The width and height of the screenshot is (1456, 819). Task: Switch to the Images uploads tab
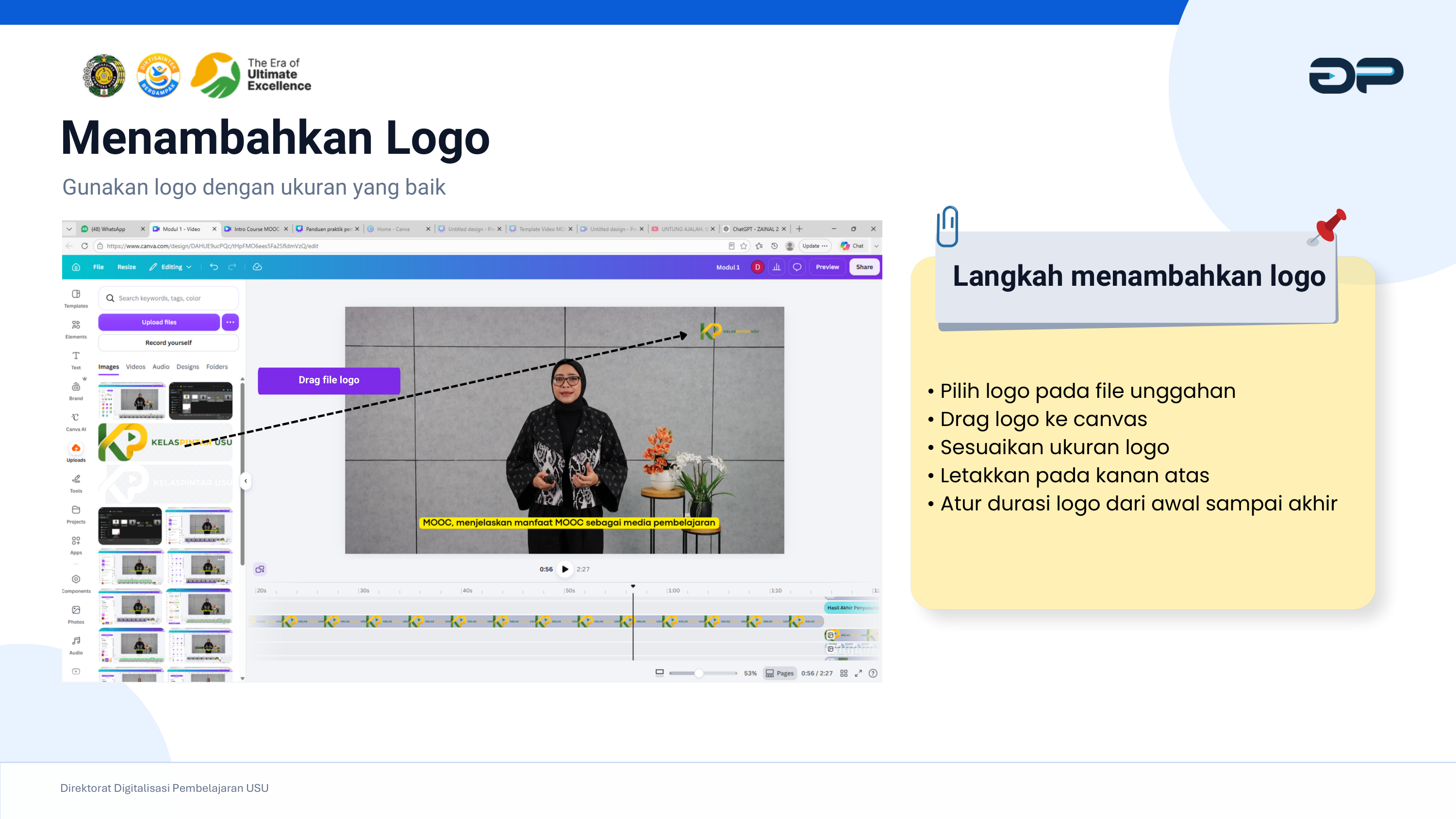click(x=109, y=367)
